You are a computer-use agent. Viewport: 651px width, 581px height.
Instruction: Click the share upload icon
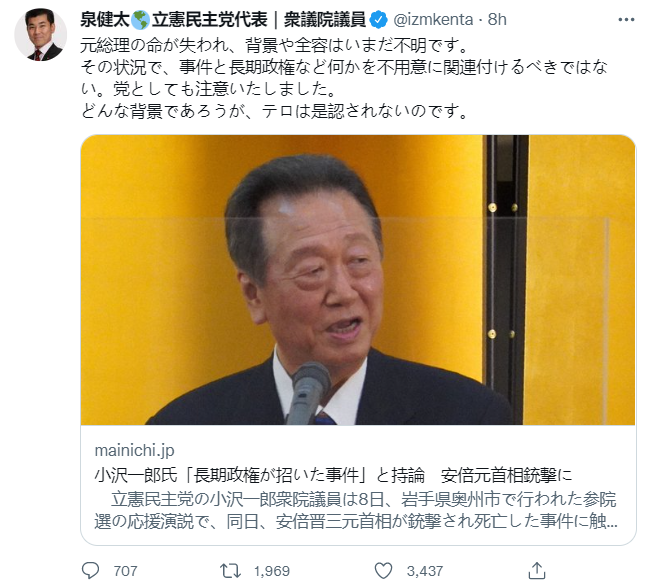tap(537, 570)
